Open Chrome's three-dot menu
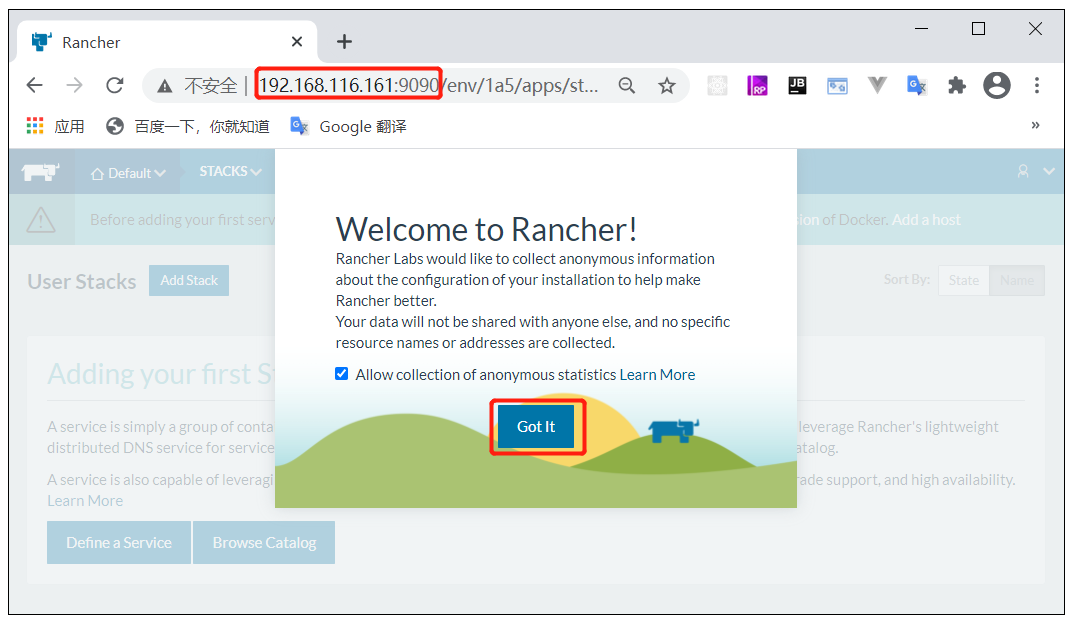1078x627 pixels. tap(1037, 86)
